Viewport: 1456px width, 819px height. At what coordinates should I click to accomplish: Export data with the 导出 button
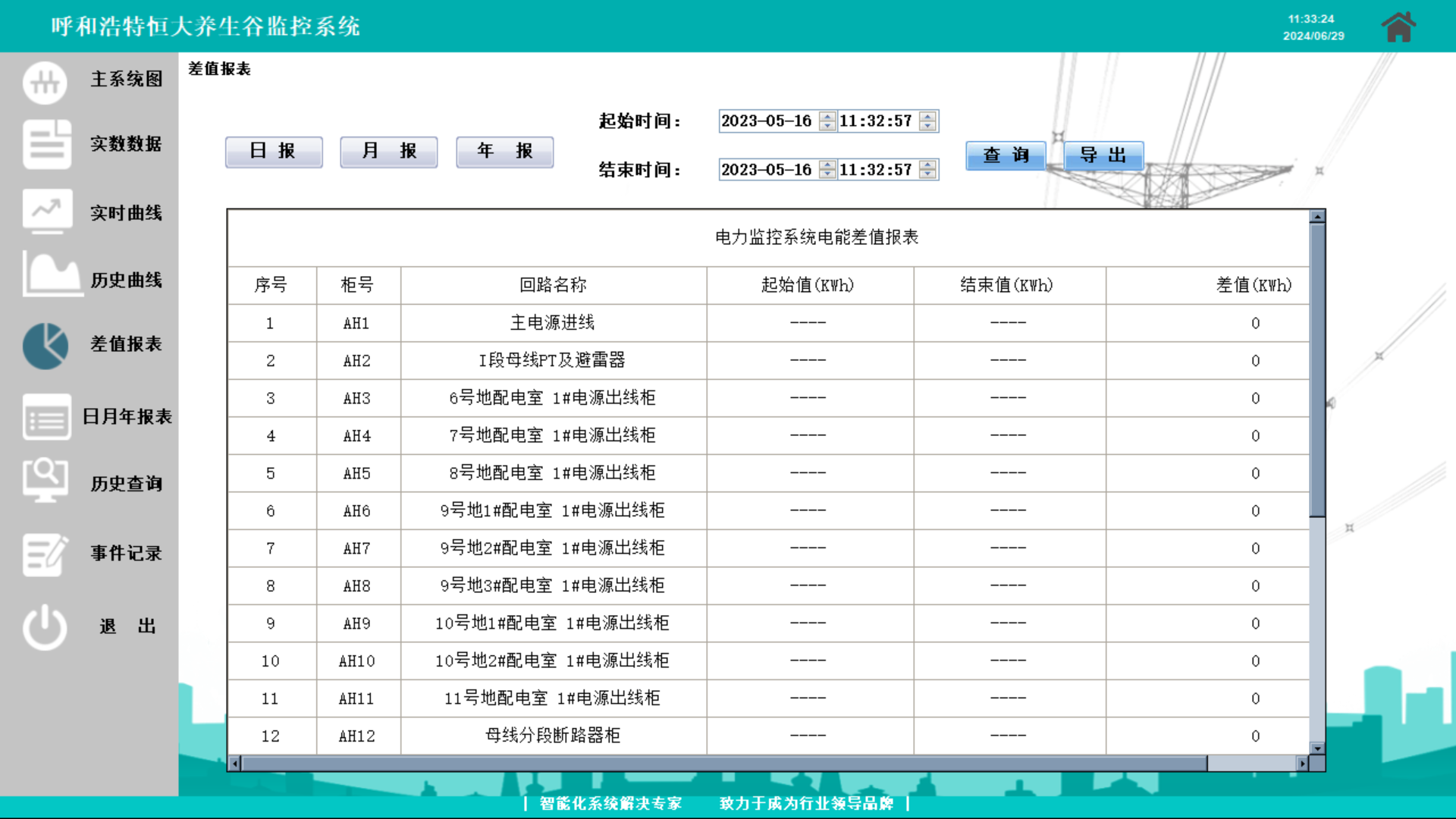pyautogui.click(x=1104, y=155)
